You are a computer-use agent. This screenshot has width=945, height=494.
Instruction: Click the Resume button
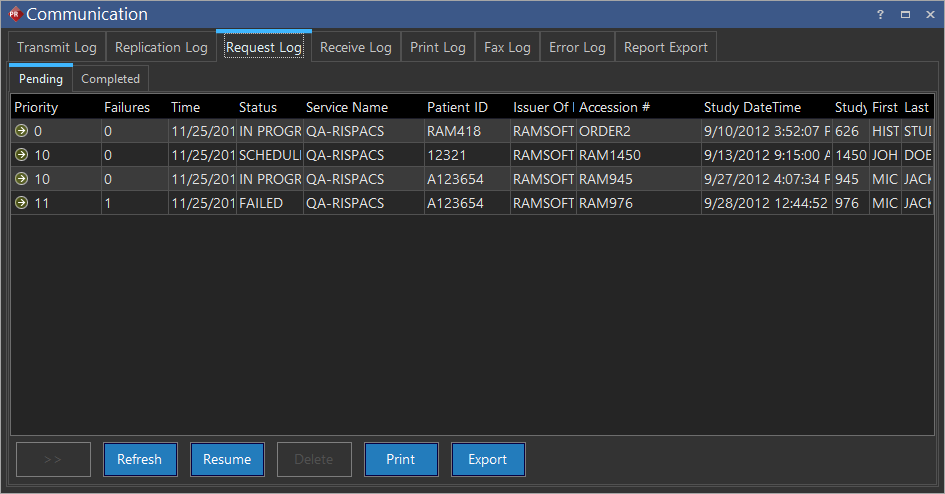[x=227, y=460]
